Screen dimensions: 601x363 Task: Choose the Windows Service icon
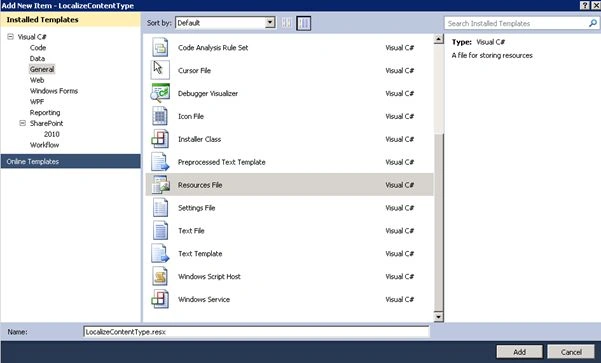point(160,299)
